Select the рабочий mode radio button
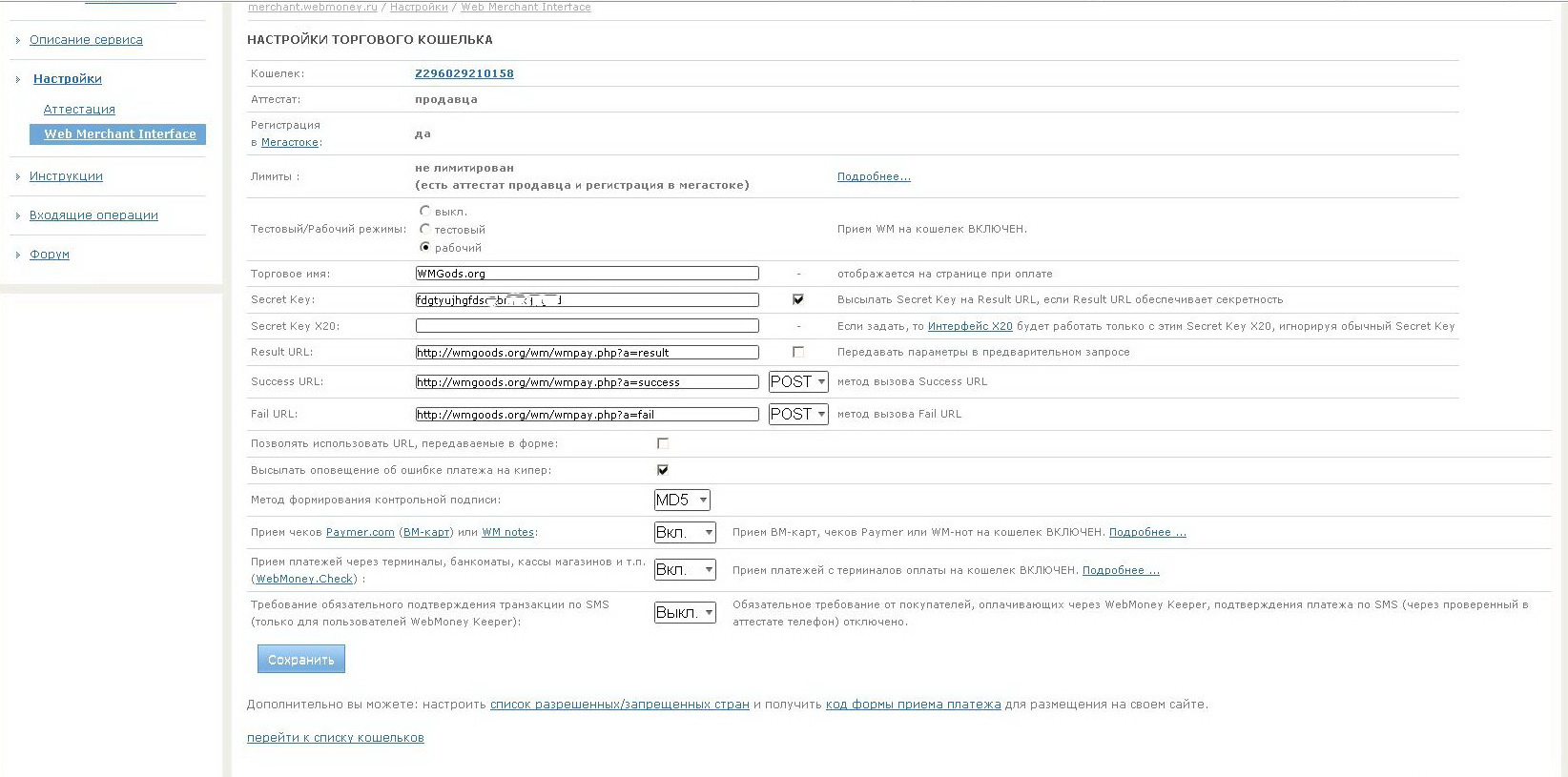 click(425, 247)
